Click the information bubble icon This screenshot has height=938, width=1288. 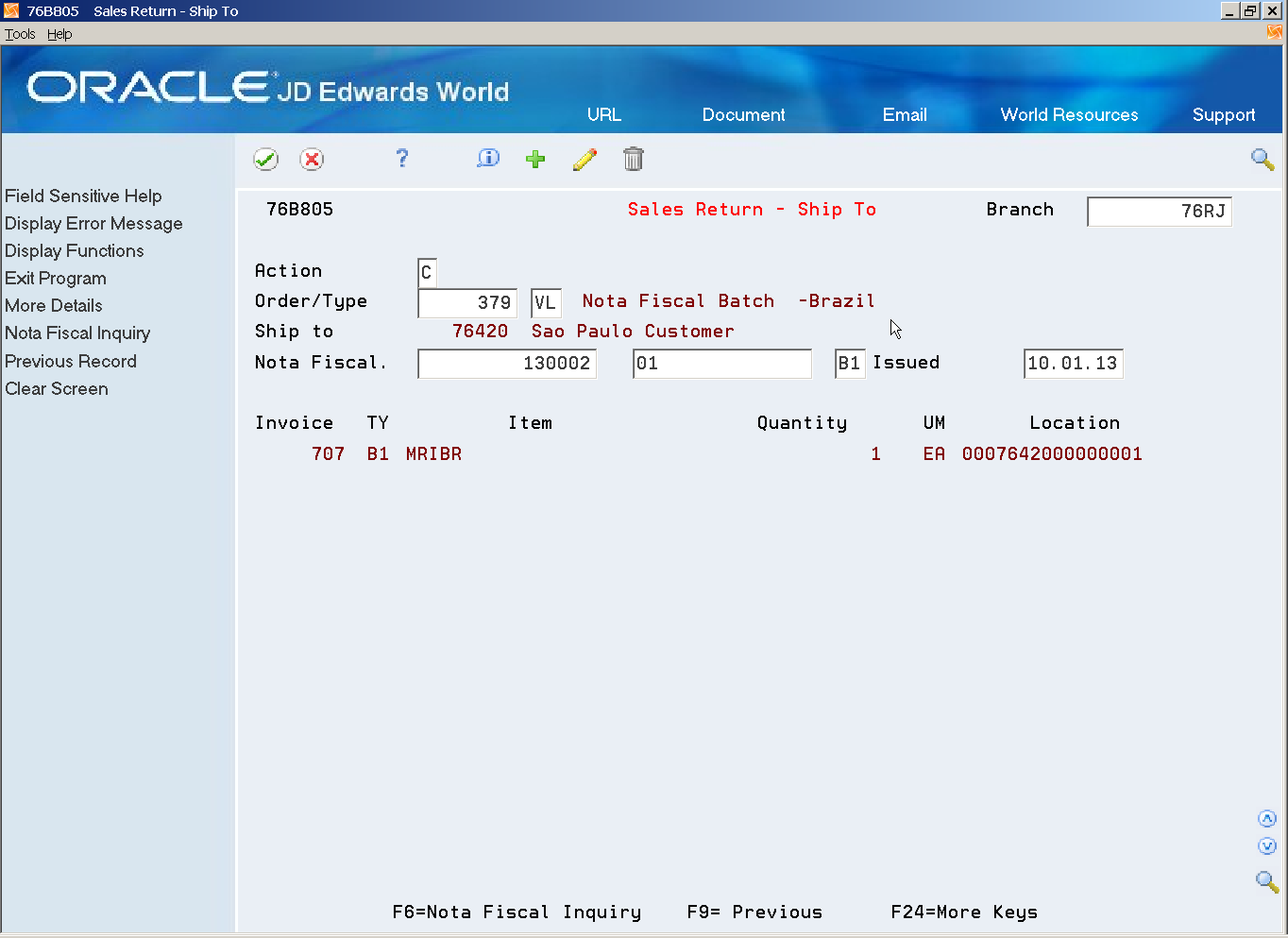coord(488,159)
